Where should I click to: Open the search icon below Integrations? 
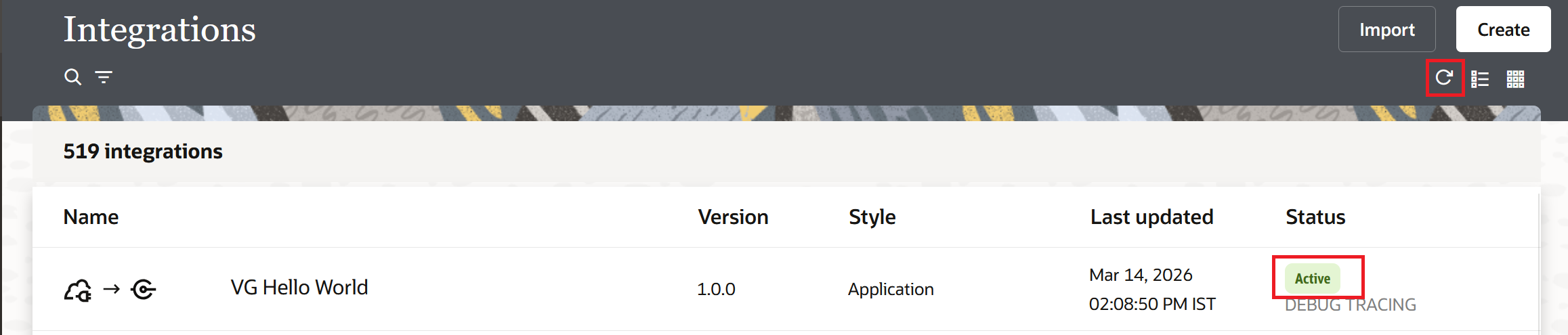(72, 77)
